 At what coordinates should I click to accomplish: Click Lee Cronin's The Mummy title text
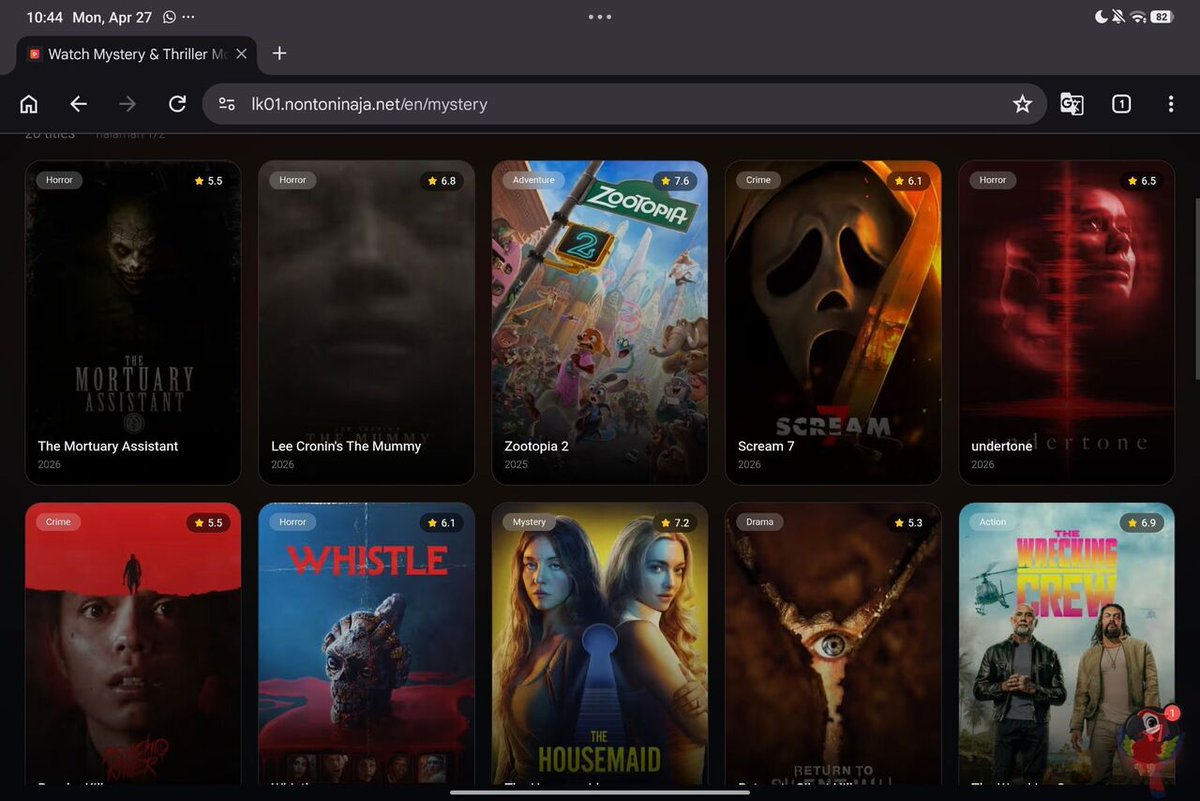[x=346, y=446]
